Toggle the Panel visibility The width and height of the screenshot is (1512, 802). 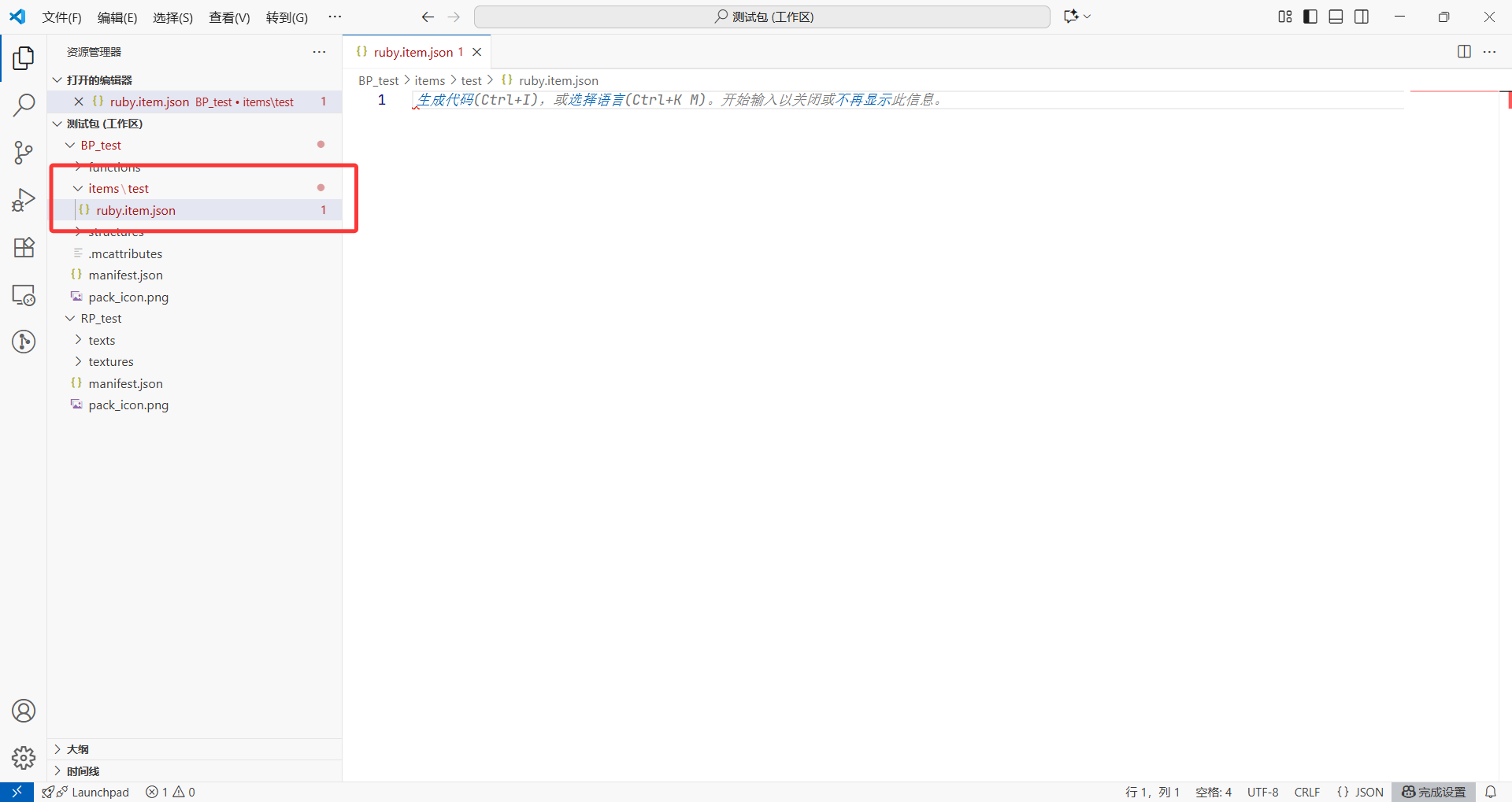[x=1336, y=16]
